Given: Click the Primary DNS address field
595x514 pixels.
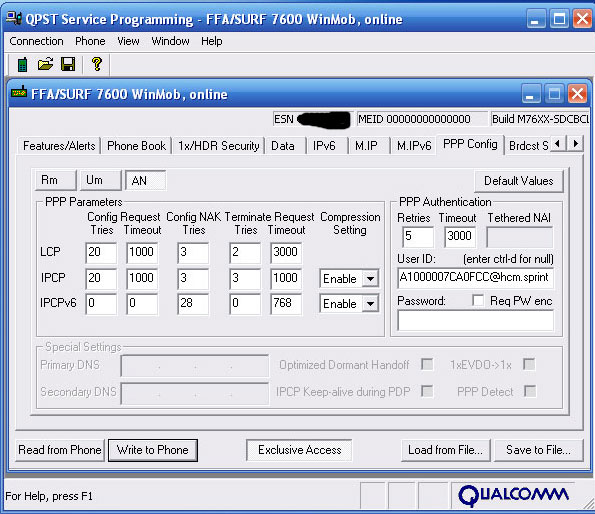Looking at the screenshot, I should pyautogui.click(x=195, y=366).
